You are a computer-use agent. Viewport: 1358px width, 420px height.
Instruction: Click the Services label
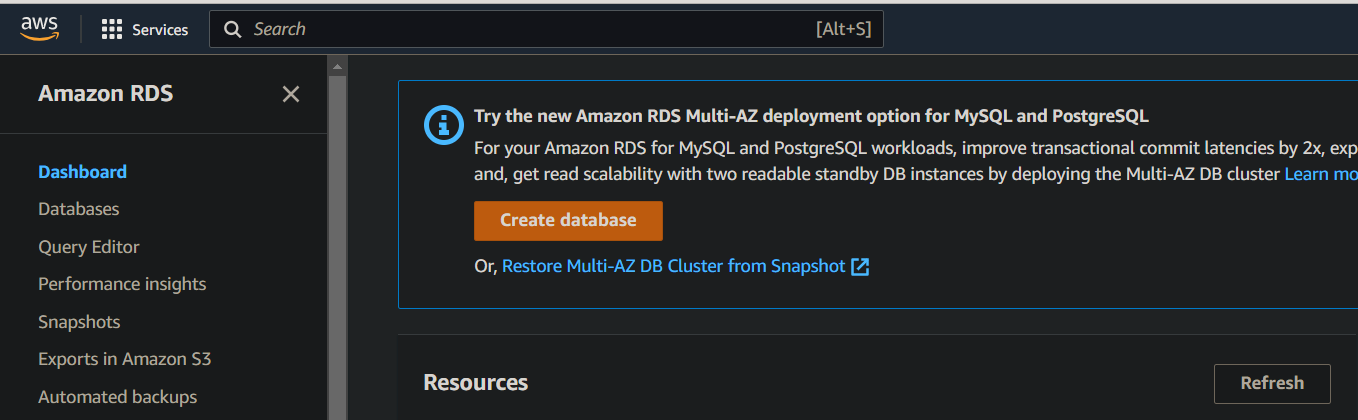click(x=160, y=30)
